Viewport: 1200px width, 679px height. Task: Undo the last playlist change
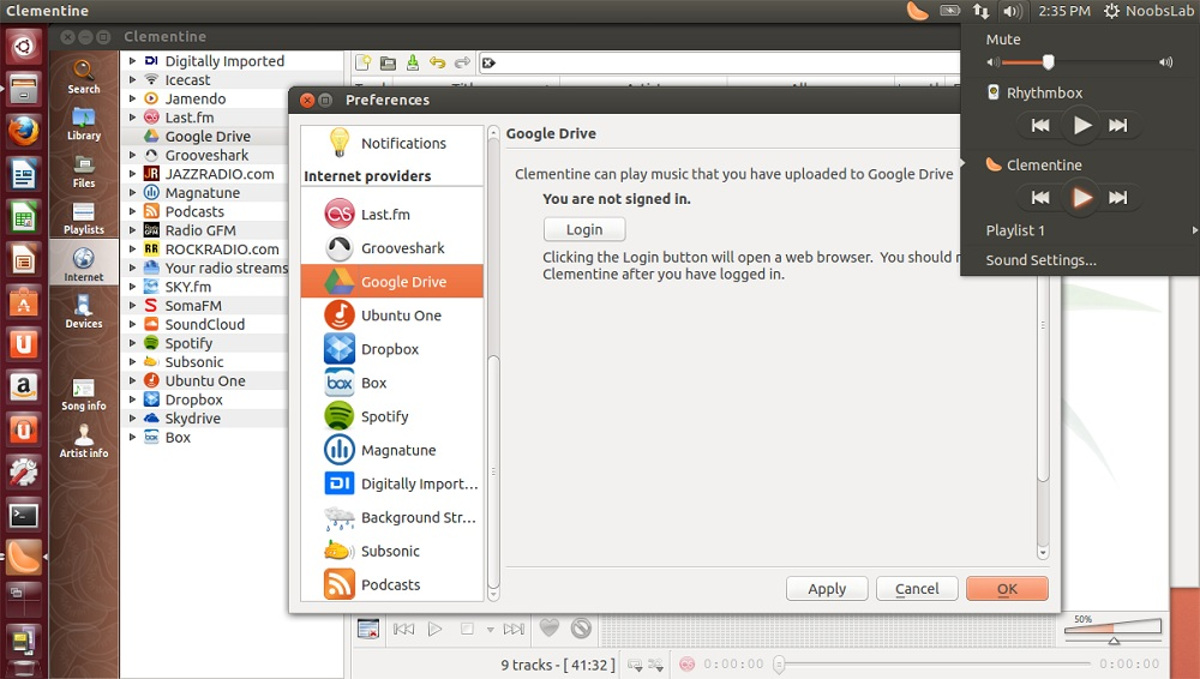pos(437,63)
